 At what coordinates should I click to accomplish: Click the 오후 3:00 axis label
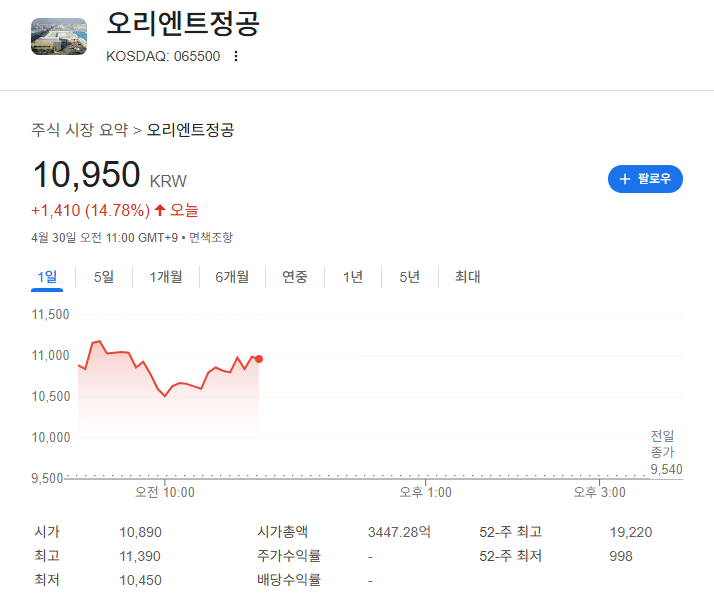click(599, 492)
